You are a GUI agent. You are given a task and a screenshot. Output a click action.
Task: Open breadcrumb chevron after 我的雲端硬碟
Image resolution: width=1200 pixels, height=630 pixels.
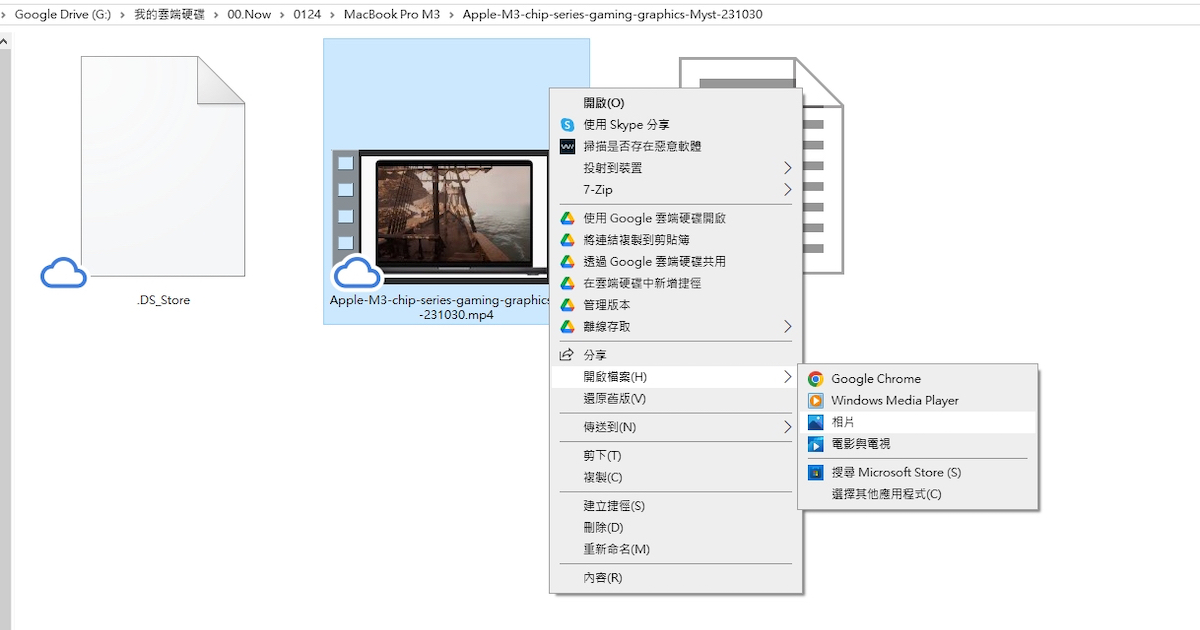coord(215,15)
